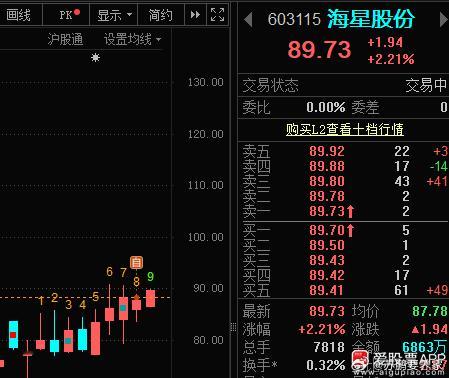
Task: Click 买二 price 89.50
Action: 327,245
